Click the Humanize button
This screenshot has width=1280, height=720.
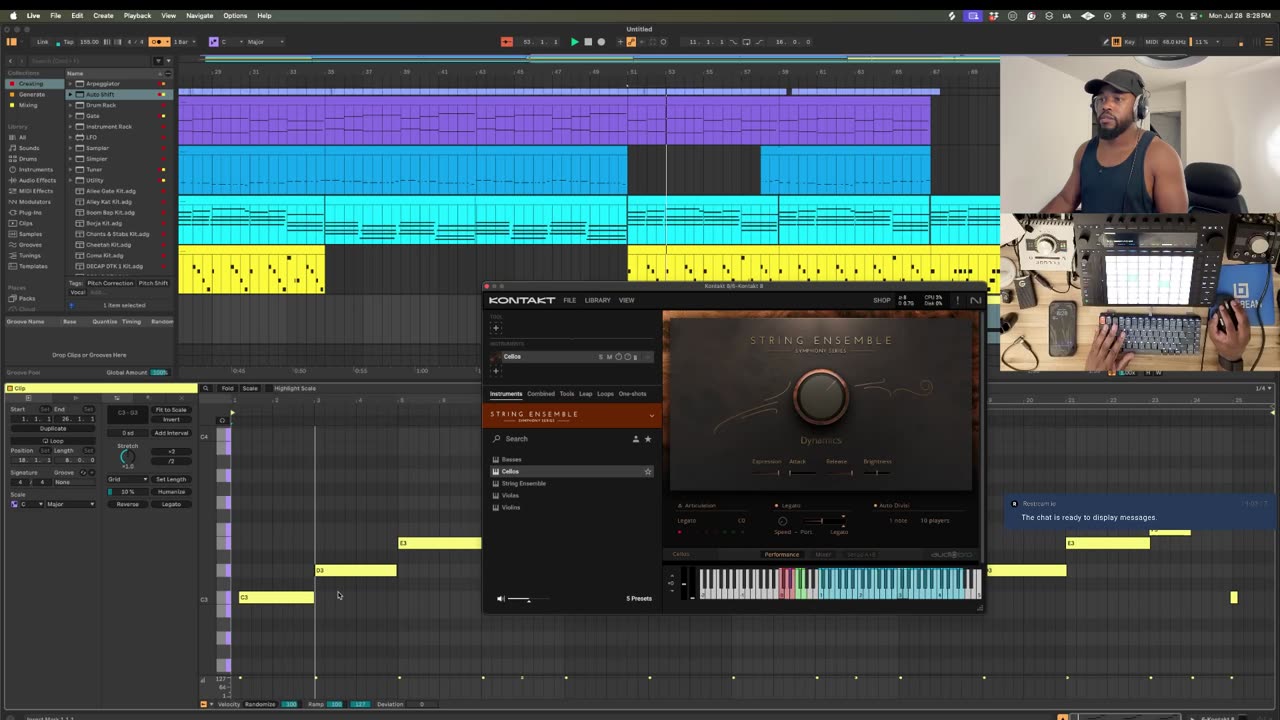170,492
